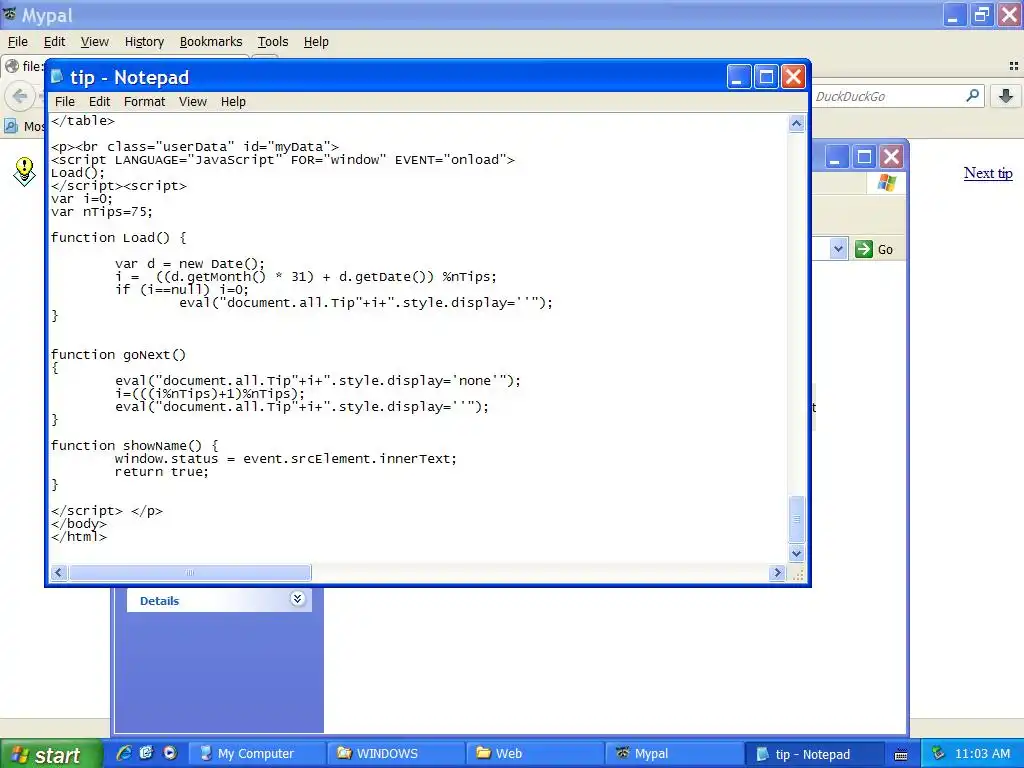This screenshot has width=1024, height=768.
Task: Click the Notepad title bar document icon
Action: click(x=57, y=77)
